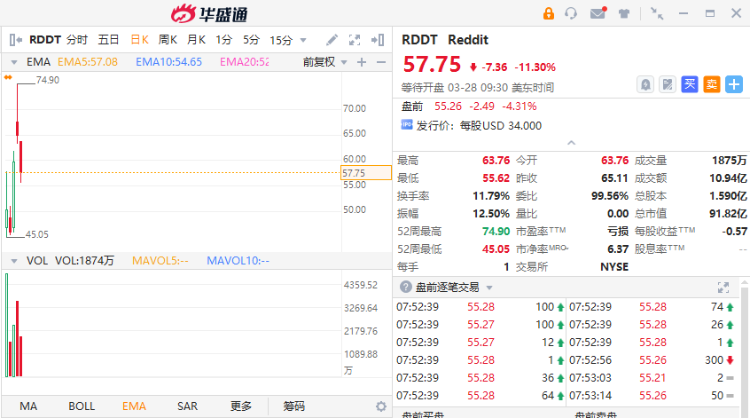Click the MAVOL10 label
The width and height of the screenshot is (750, 418).
point(238,261)
